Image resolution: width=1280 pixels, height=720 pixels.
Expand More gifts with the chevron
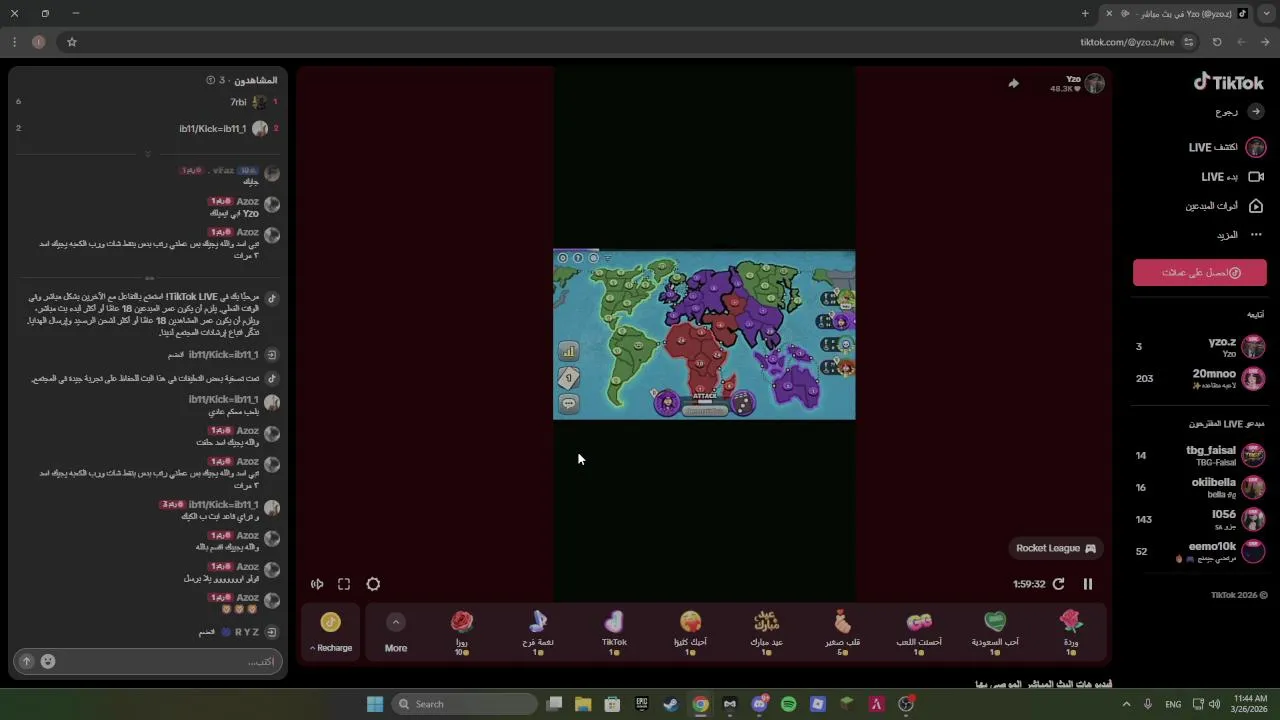pos(396,623)
